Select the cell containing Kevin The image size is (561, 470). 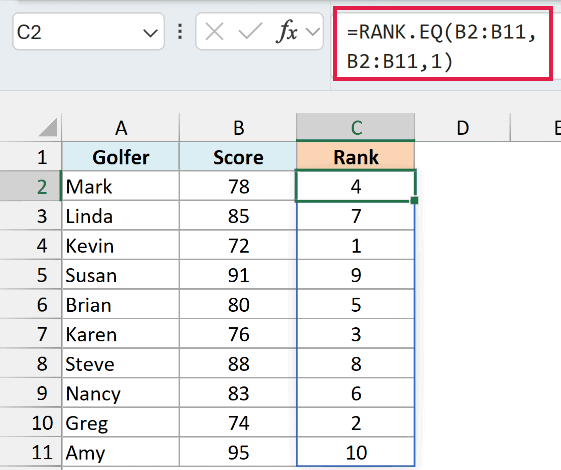[121, 245]
